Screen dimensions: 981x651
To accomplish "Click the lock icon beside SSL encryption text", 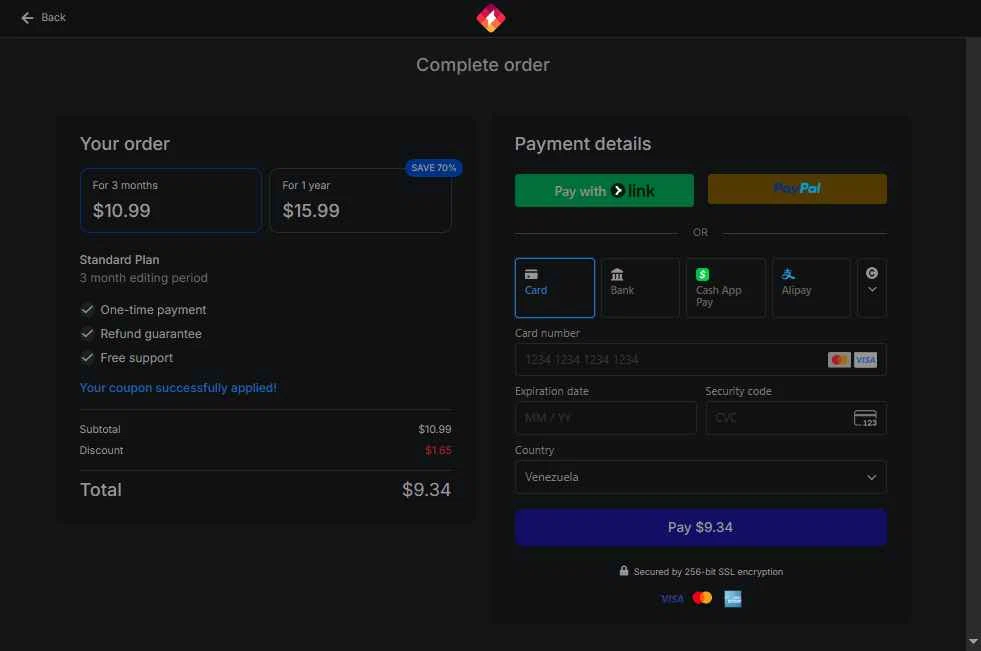I will 624,570.
